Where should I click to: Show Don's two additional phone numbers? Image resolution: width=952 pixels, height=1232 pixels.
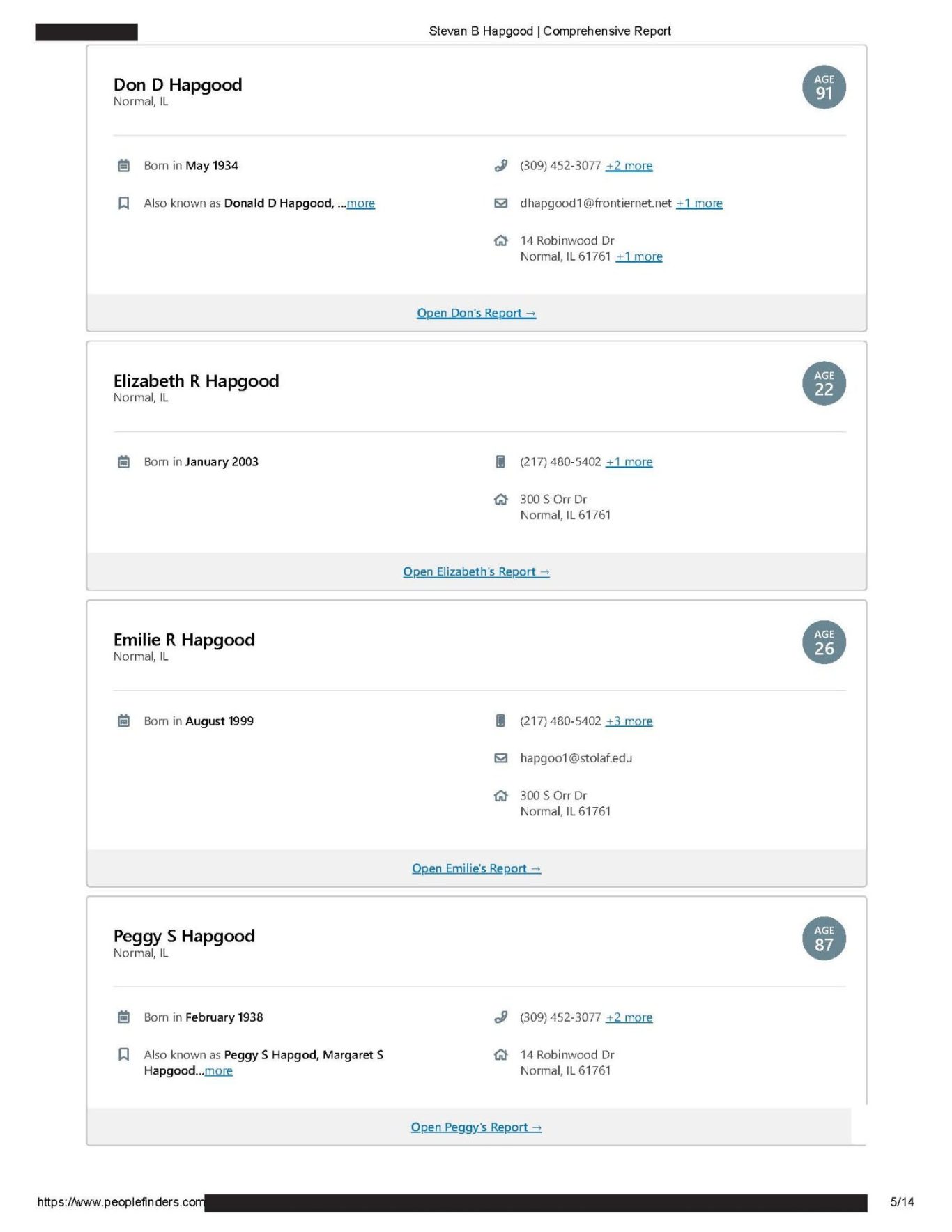629,166
